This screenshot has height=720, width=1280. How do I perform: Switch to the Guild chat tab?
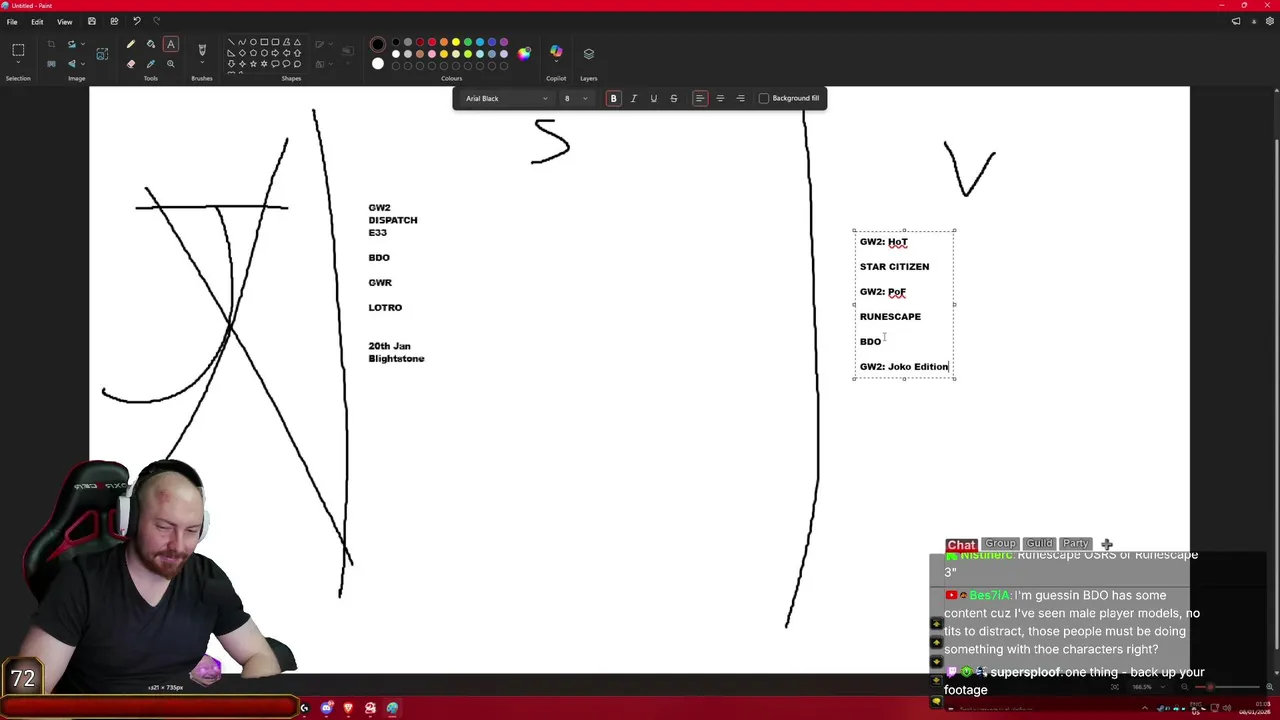(1039, 544)
